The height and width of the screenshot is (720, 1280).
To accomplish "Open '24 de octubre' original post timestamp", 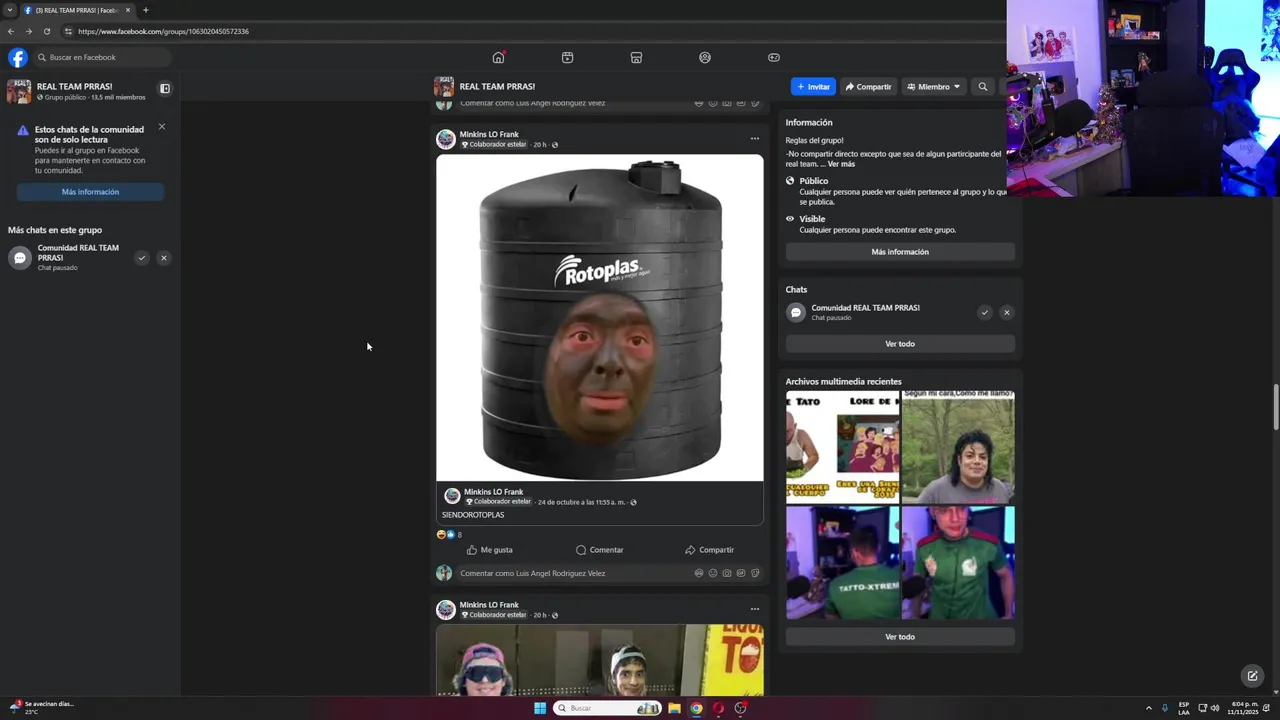I will 581,502.
